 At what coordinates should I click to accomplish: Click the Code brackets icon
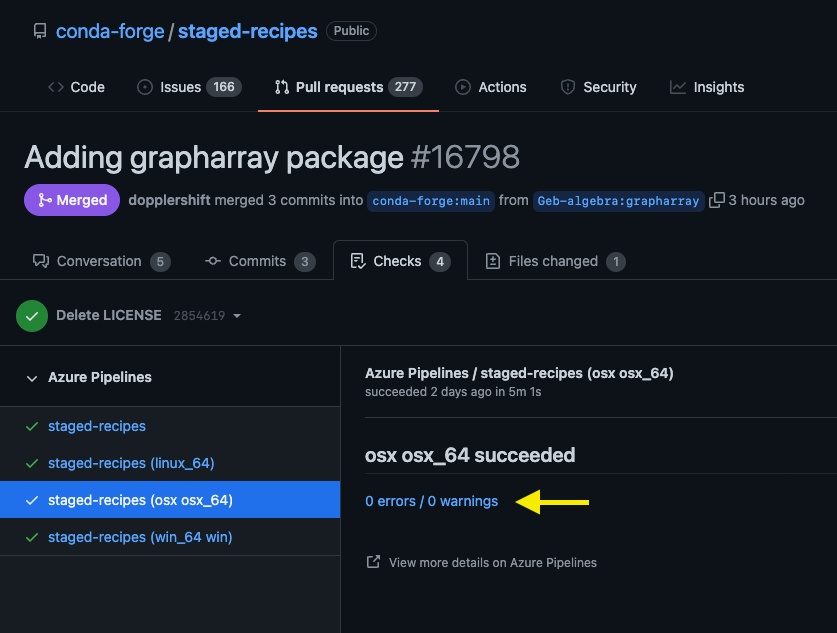(x=56, y=87)
